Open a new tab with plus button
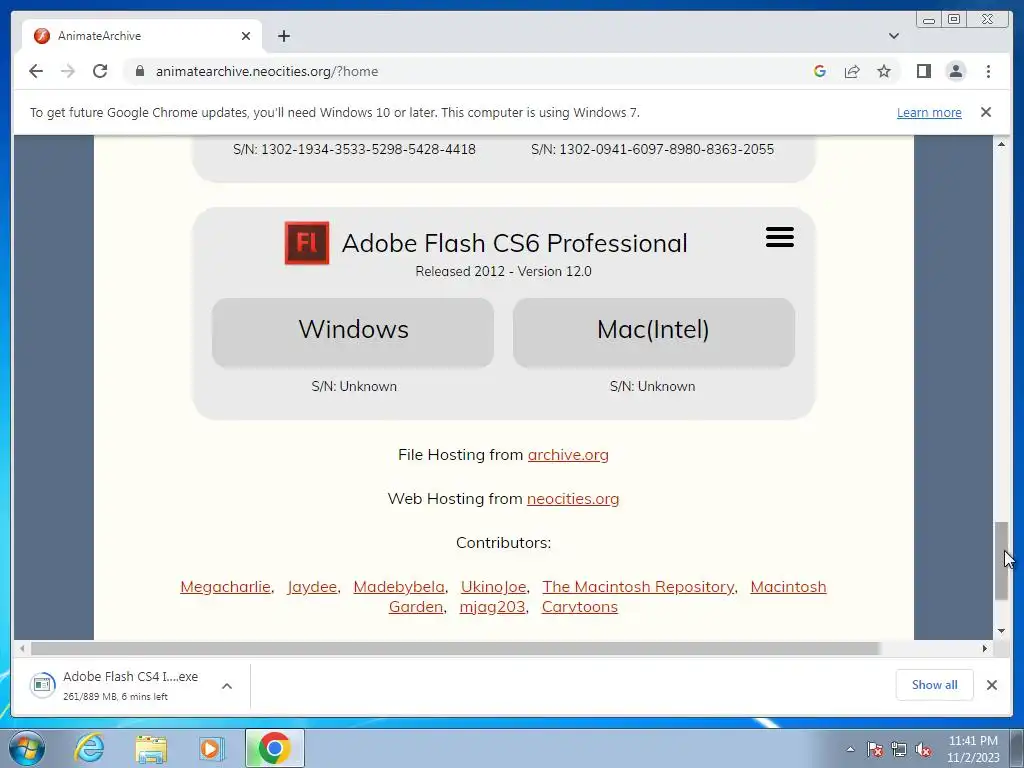Screen dimensions: 1024x768 coord(283,36)
